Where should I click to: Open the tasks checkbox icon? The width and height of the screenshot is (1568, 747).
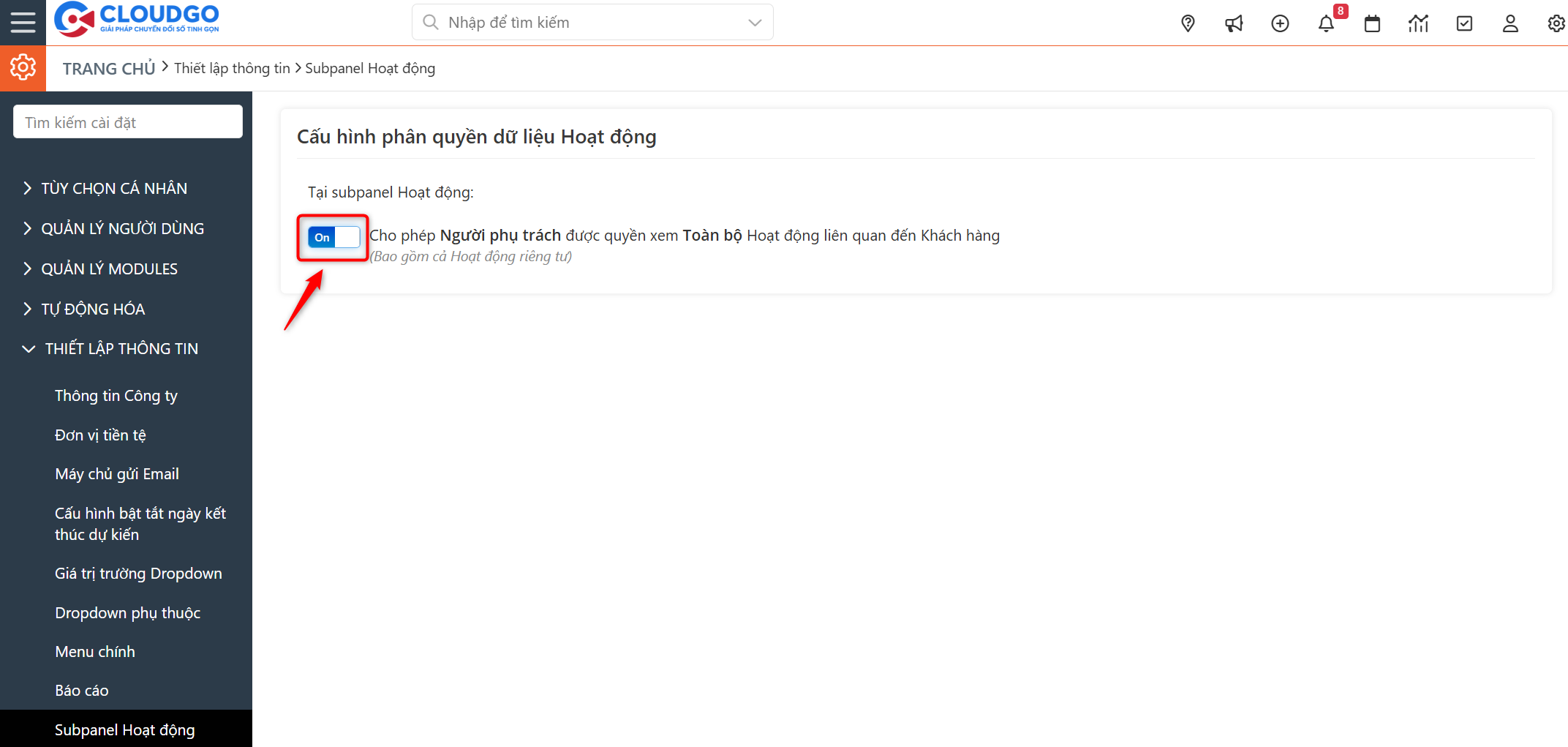tap(1464, 23)
